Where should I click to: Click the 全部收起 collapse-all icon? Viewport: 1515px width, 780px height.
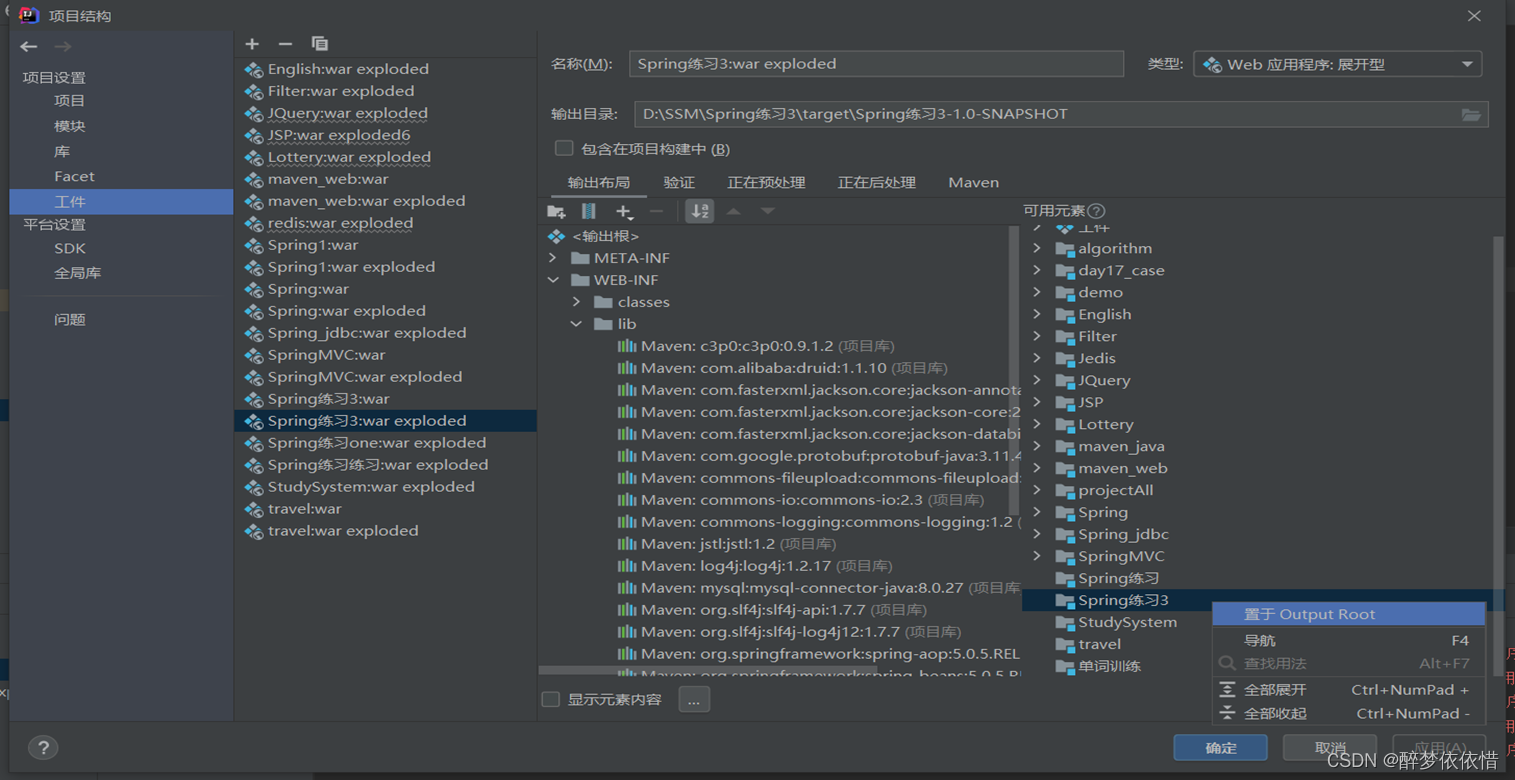[1228, 713]
